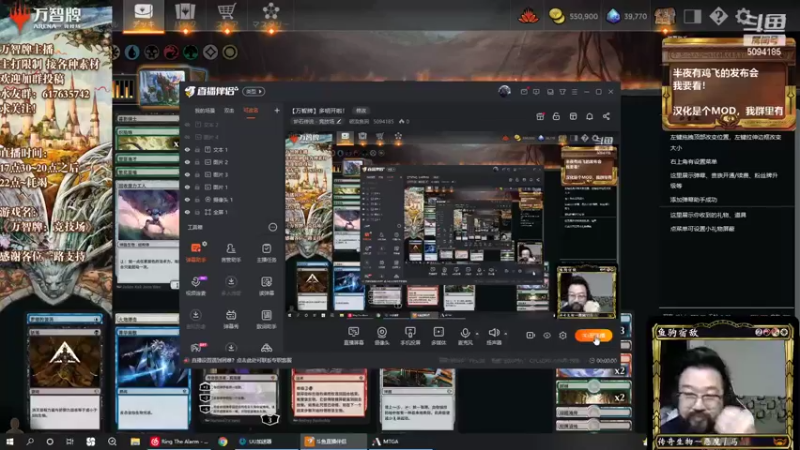The height and width of the screenshot is (450, 800).
Task: Toggle visibility of 图片 1 source
Action: tap(187, 187)
